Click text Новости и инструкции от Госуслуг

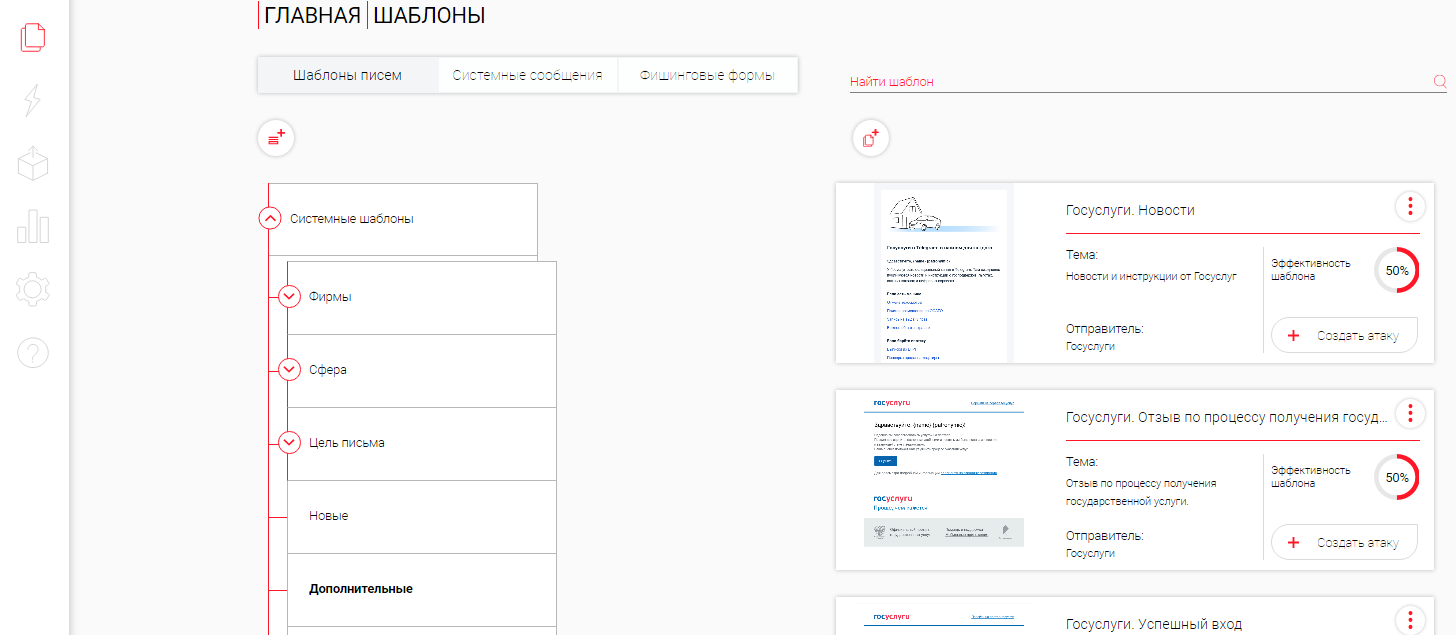tap(1151, 277)
